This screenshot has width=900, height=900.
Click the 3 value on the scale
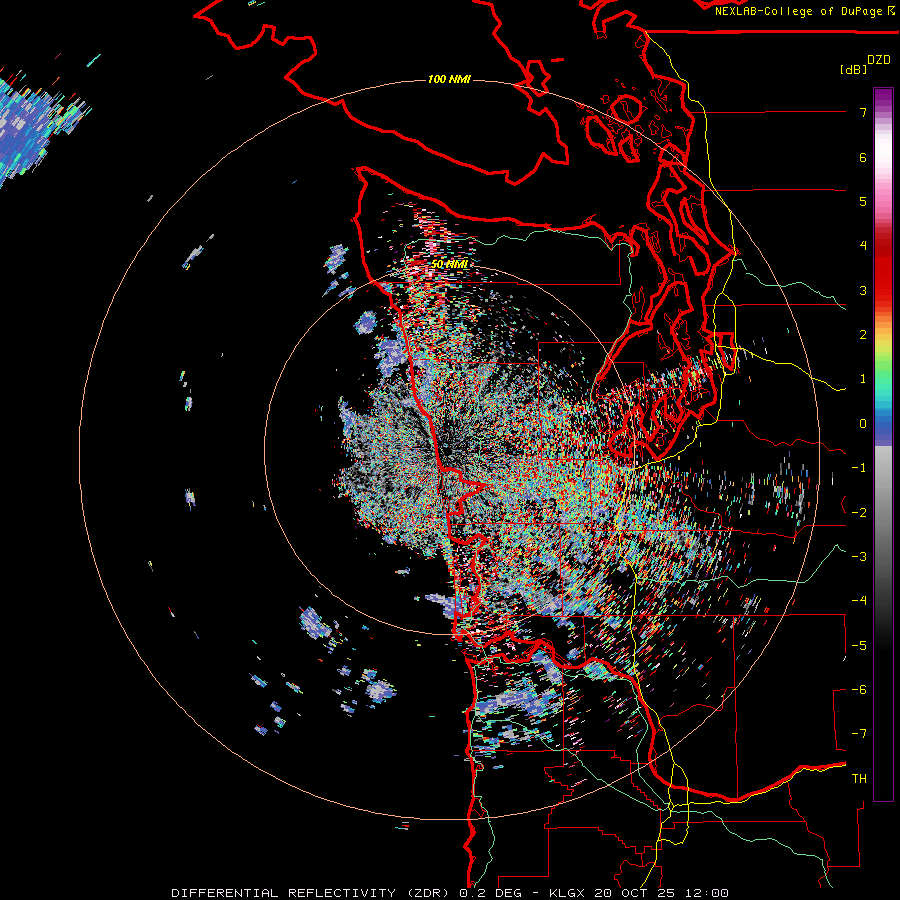[x=863, y=290]
